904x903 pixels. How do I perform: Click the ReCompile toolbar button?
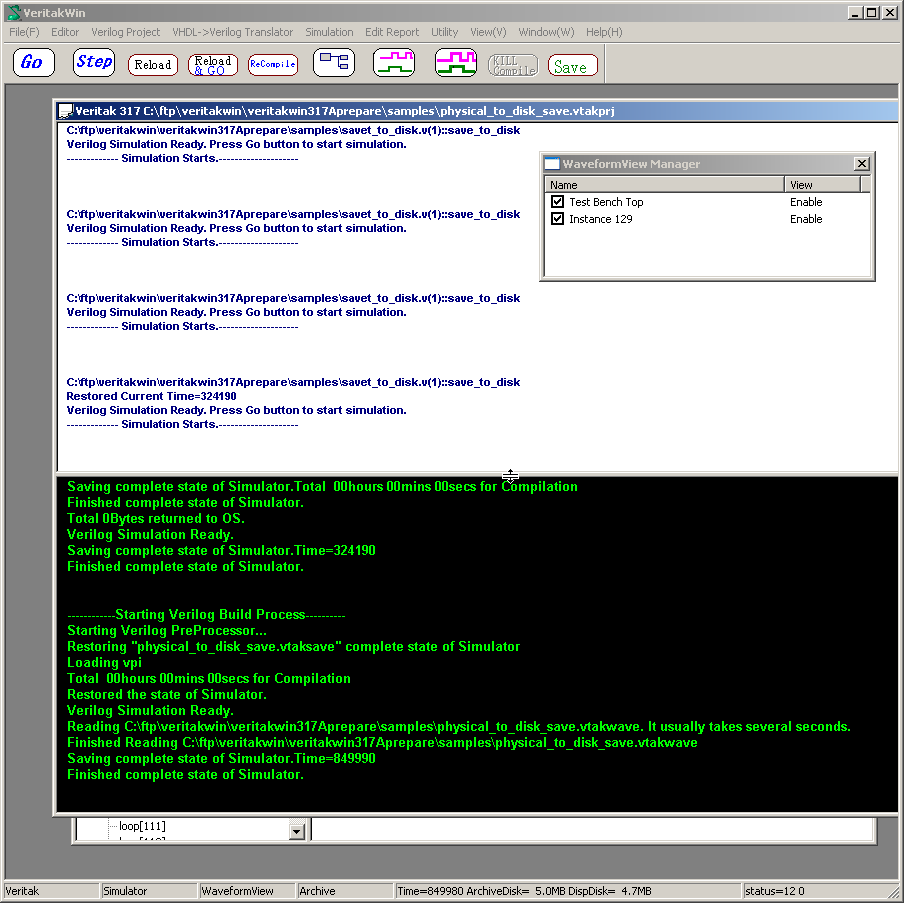coord(273,65)
